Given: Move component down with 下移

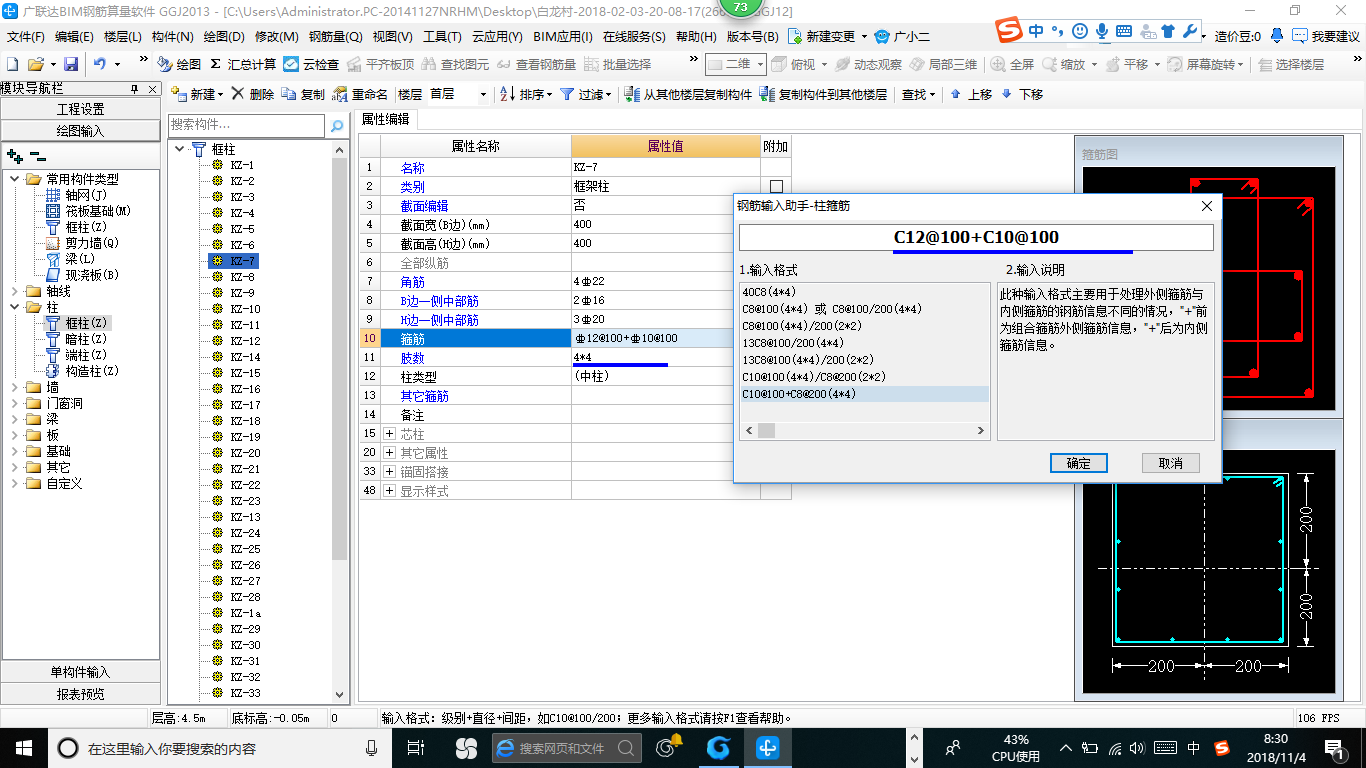Looking at the screenshot, I should (1021, 94).
